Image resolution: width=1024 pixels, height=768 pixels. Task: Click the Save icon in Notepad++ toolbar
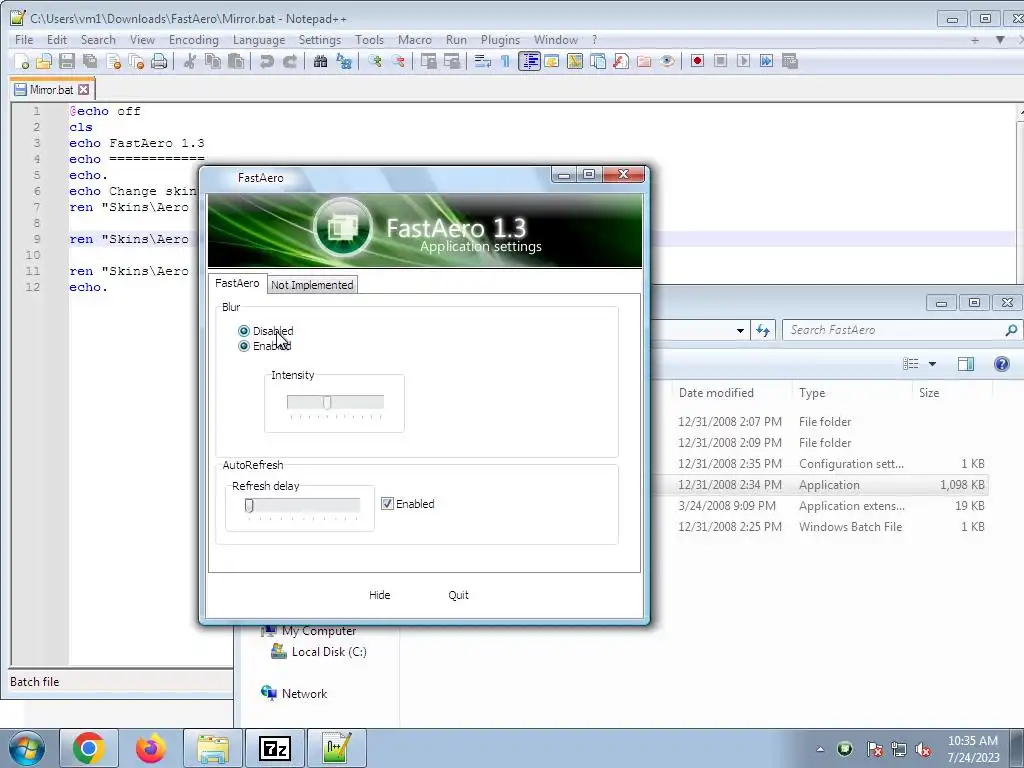click(67, 61)
